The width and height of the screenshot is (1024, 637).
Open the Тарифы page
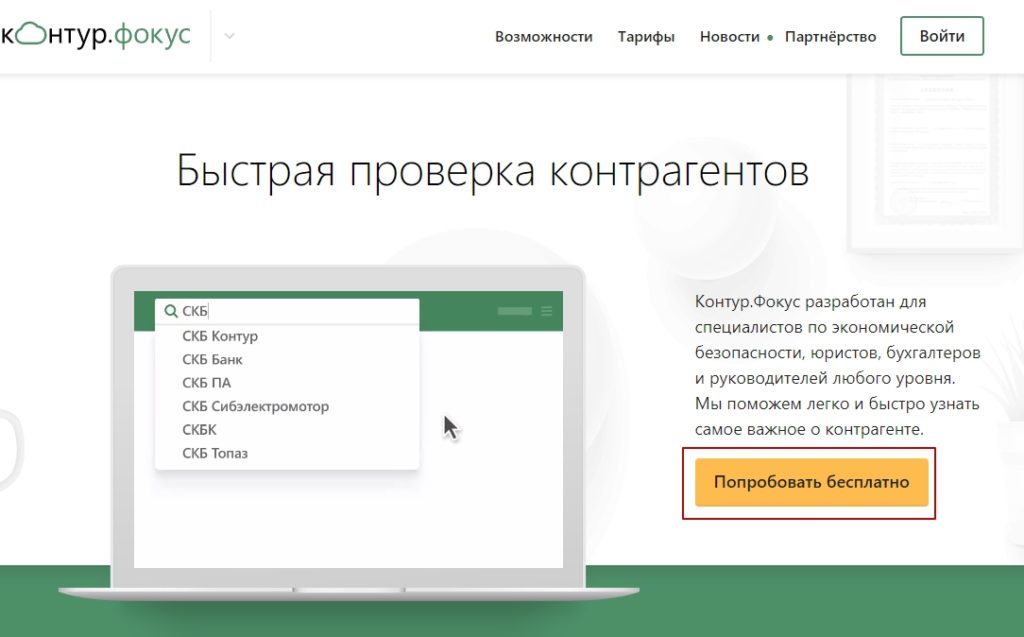click(646, 37)
